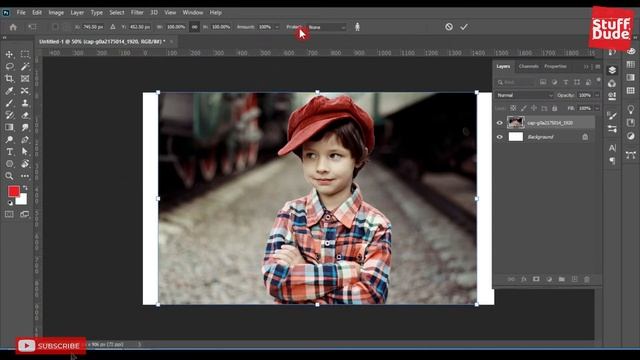The height and width of the screenshot is (360, 640).
Task: Select the Pen tool
Action: tap(25, 140)
